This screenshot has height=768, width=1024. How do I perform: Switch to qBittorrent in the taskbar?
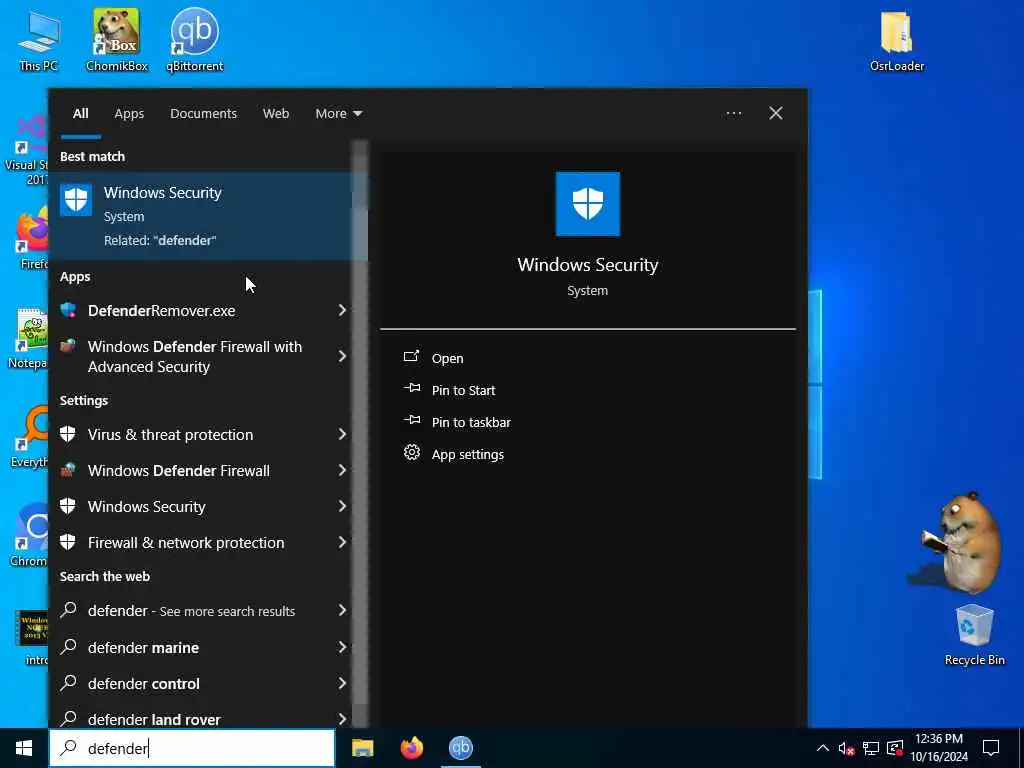pyautogui.click(x=460, y=748)
